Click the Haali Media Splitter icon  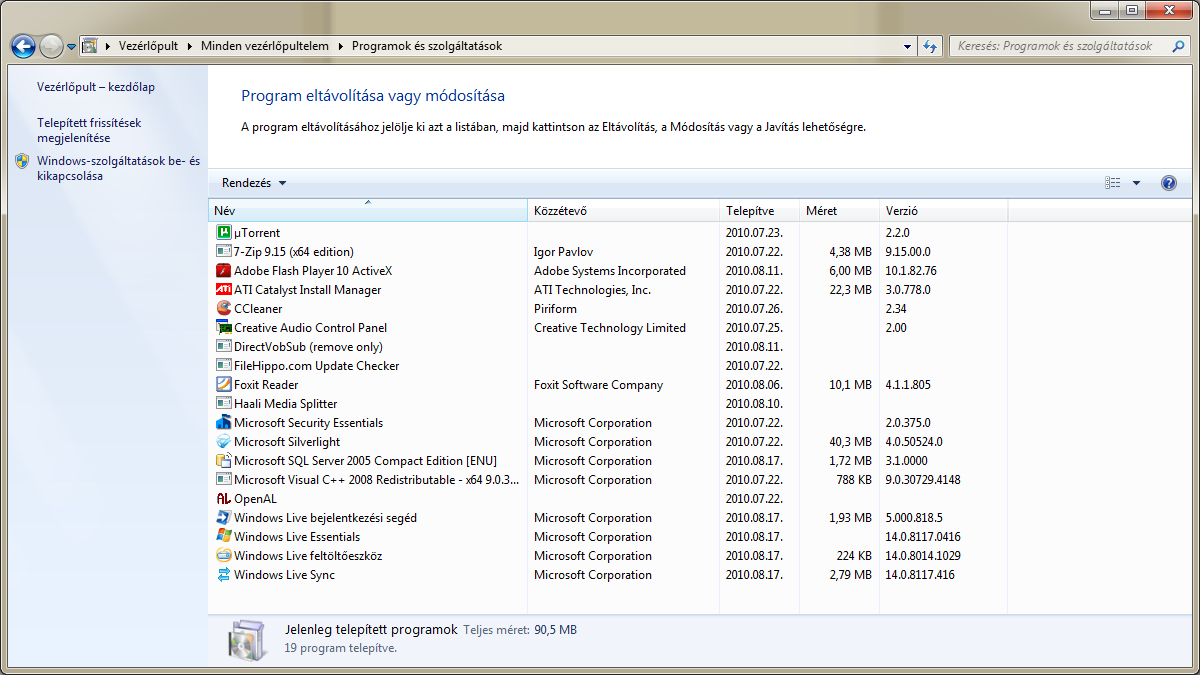click(224, 404)
